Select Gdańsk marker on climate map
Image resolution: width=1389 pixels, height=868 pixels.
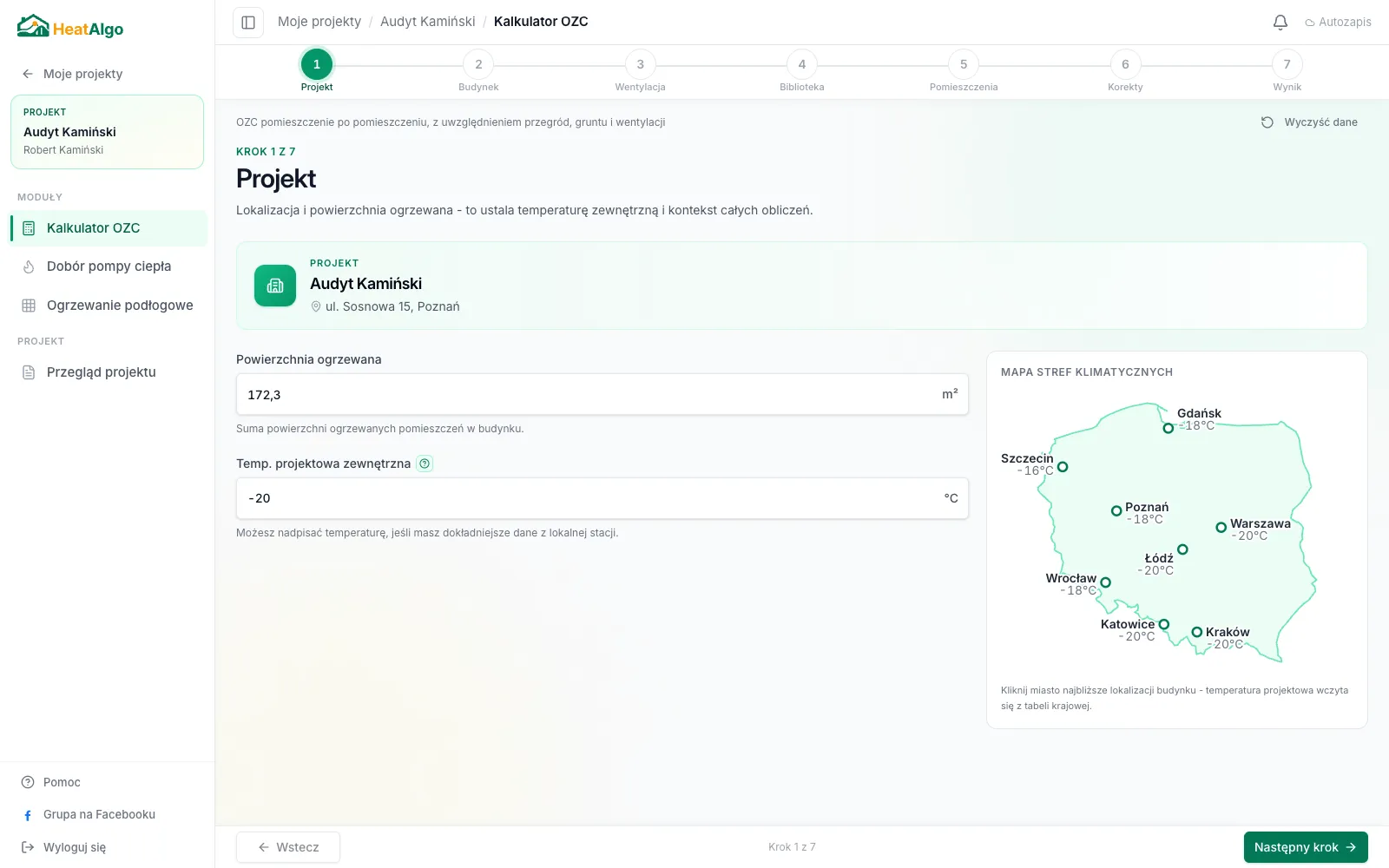click(1168, 428)
